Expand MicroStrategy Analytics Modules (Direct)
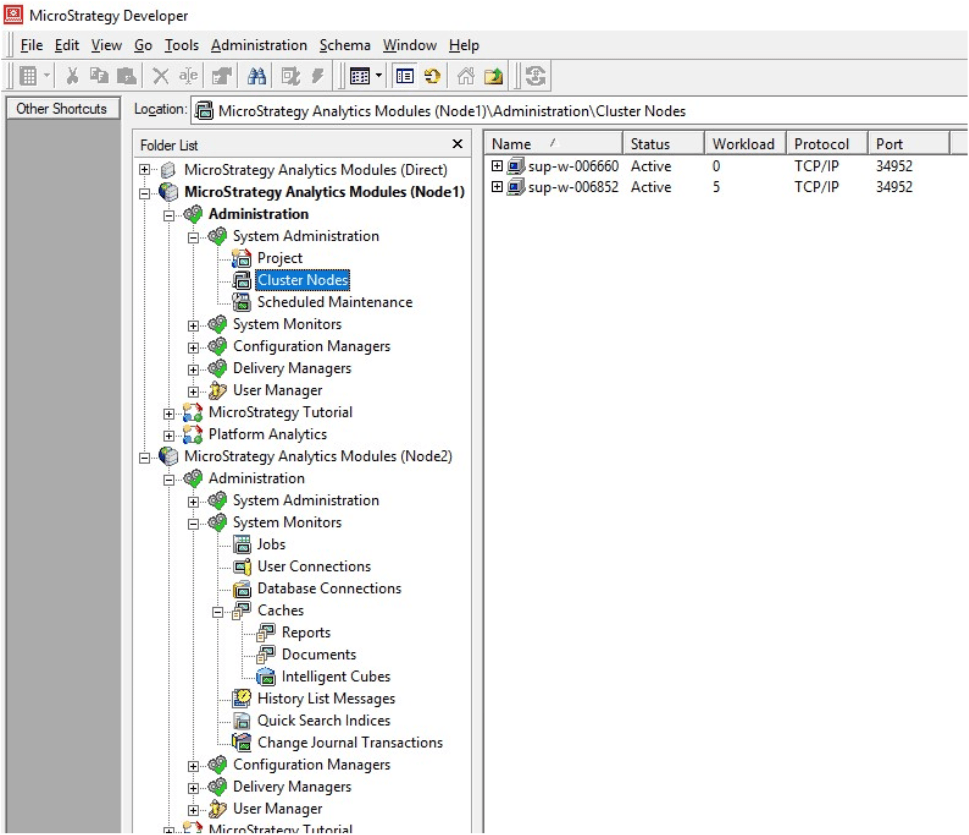Screen dimensions: 969x835 click(144, 170)
